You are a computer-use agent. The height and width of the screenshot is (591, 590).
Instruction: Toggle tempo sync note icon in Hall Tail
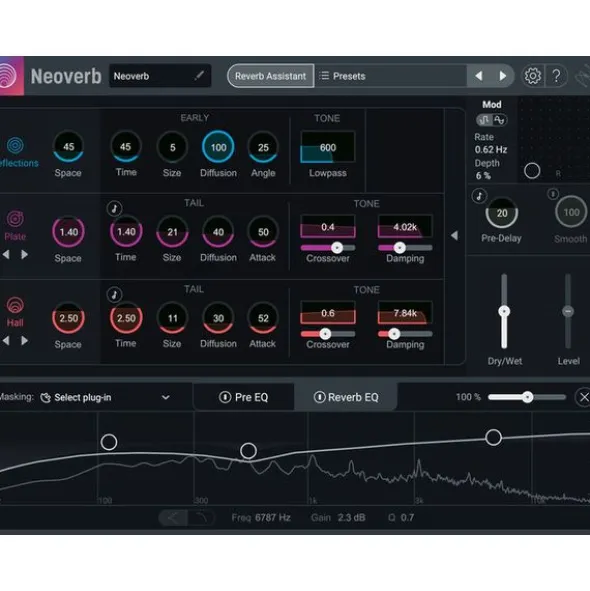(x=114, y=294)
